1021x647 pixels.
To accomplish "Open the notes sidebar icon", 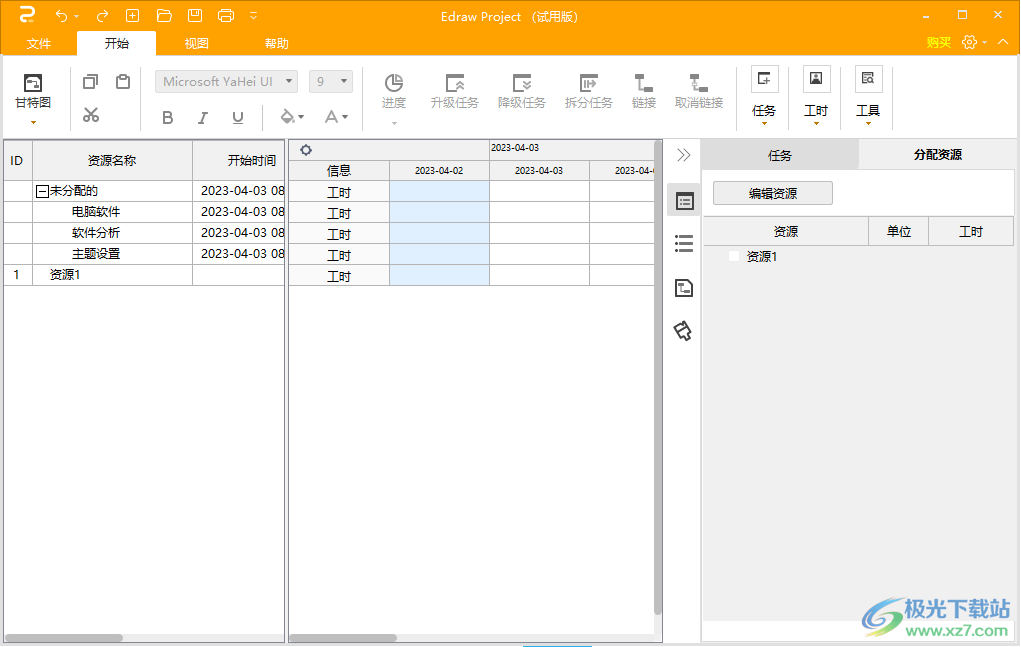I will tap(684, 288).
